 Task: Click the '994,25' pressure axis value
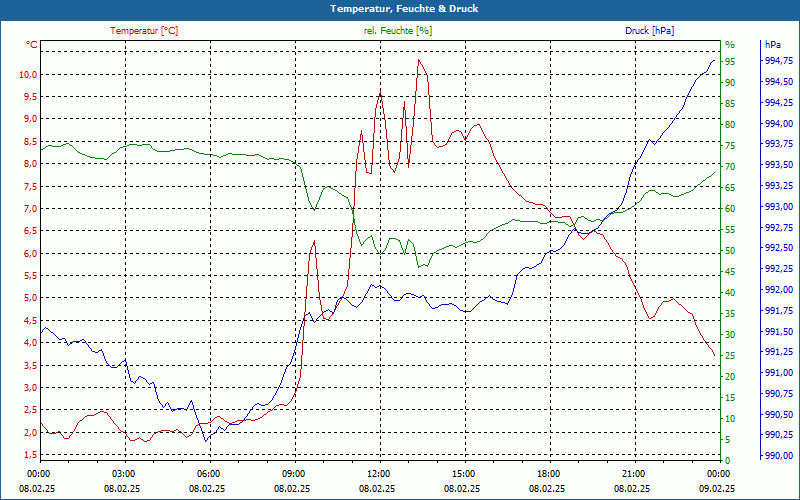tap(779, 103)
